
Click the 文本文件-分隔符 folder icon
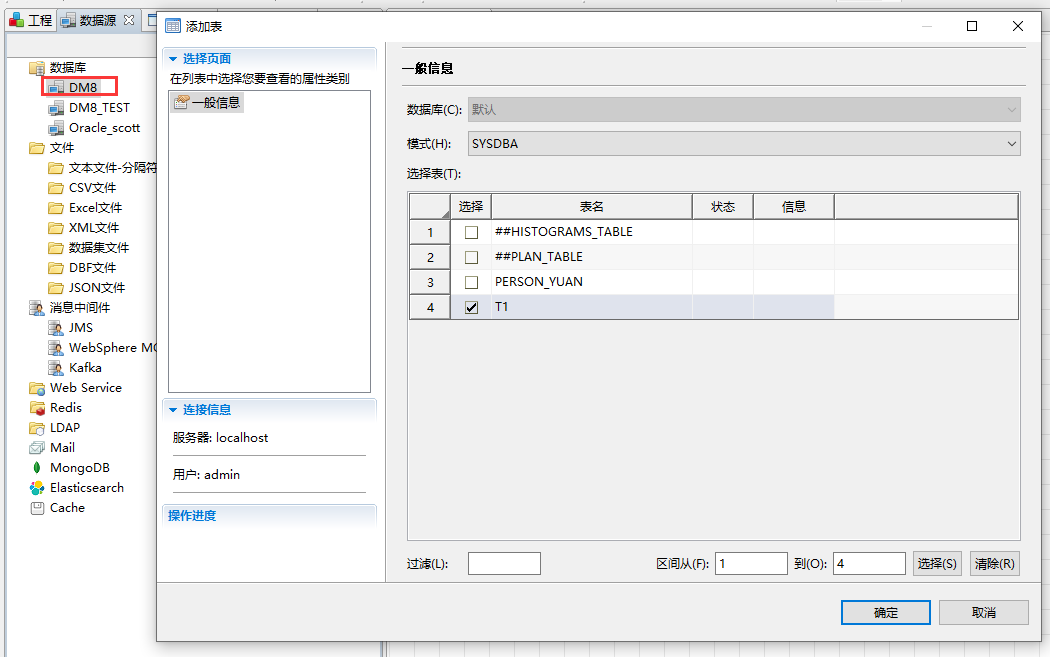[x=56, y=167]
